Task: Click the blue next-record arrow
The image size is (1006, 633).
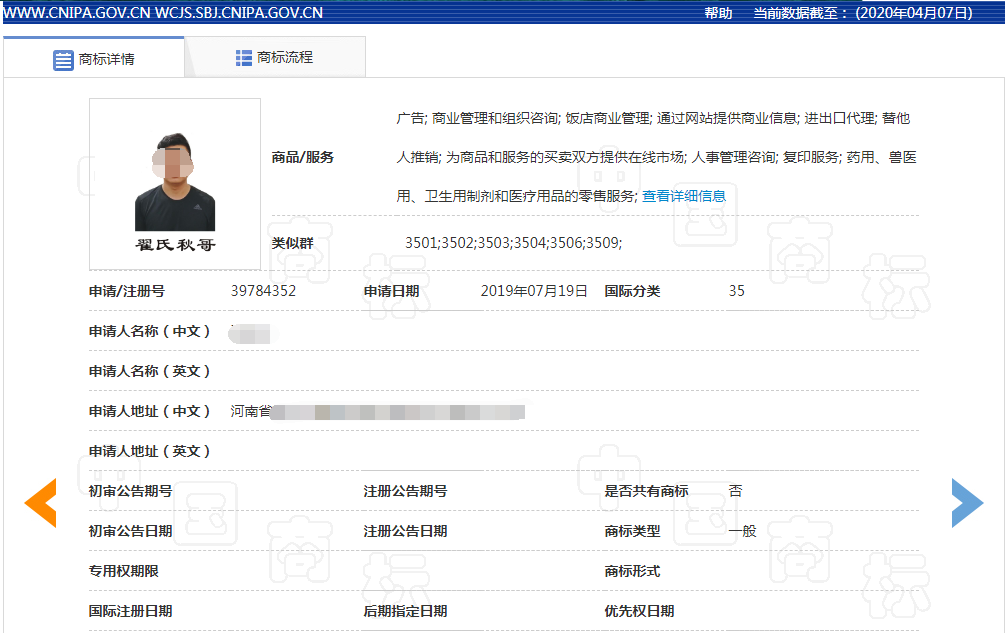Action: pyautogui.click(x=967, y=503)
